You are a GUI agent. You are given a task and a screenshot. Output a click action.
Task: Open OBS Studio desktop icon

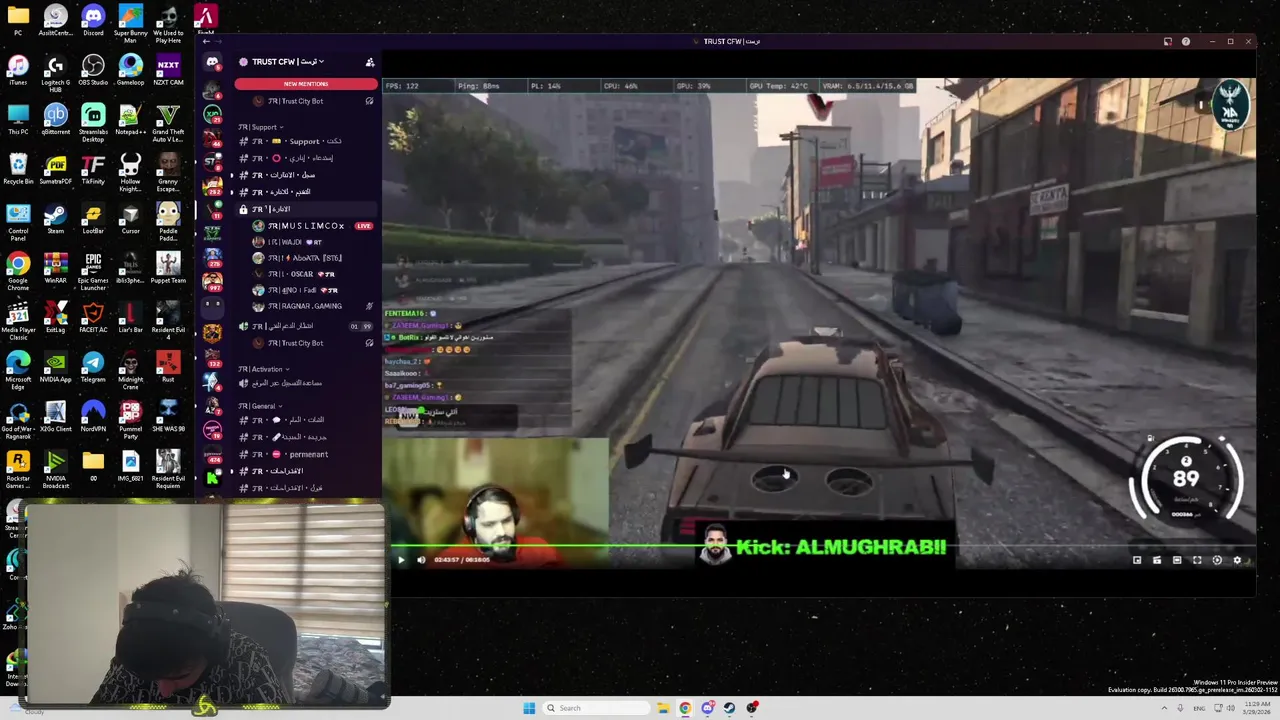tap(93, 70)
